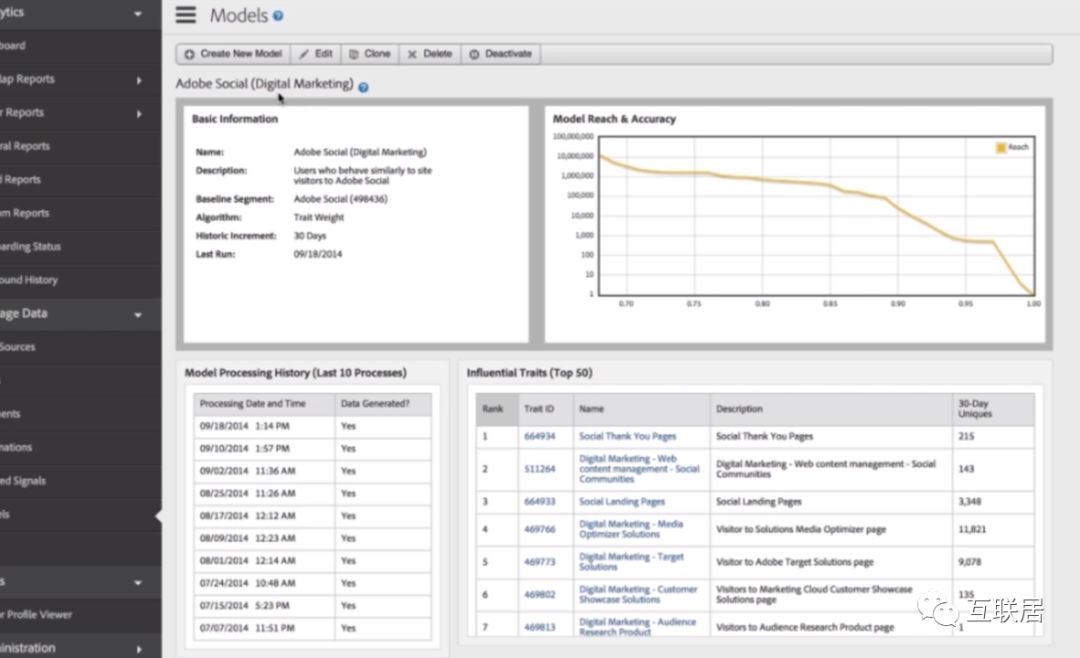
Task: Click the Delete button in toolbar
Action: [430, 54]
